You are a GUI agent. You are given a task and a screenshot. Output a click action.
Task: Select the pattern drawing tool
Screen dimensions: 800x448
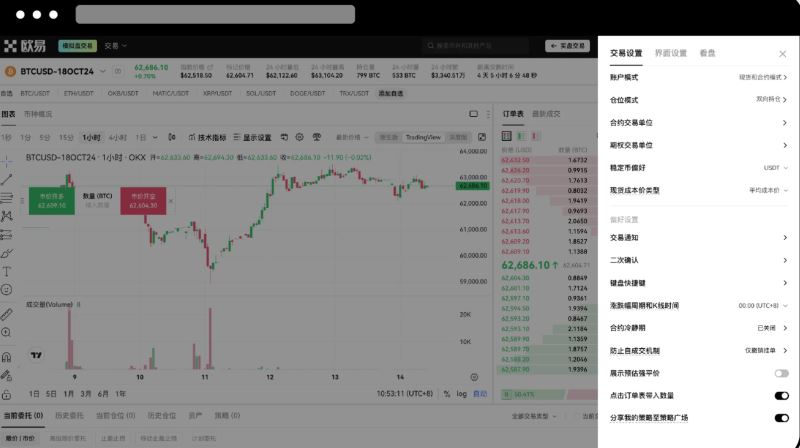click(x=7, y=216)
